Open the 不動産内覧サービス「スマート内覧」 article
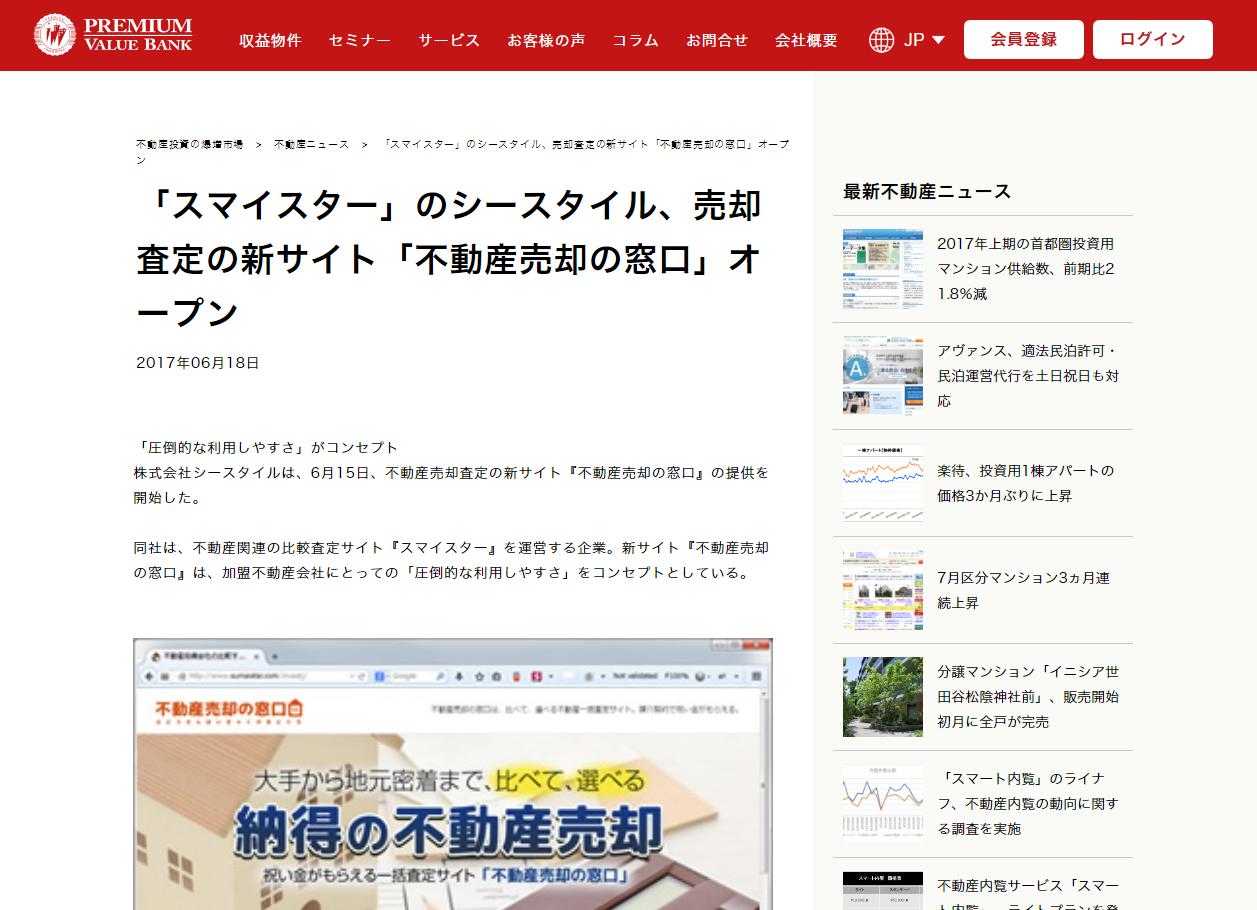 click(1028, 892)
